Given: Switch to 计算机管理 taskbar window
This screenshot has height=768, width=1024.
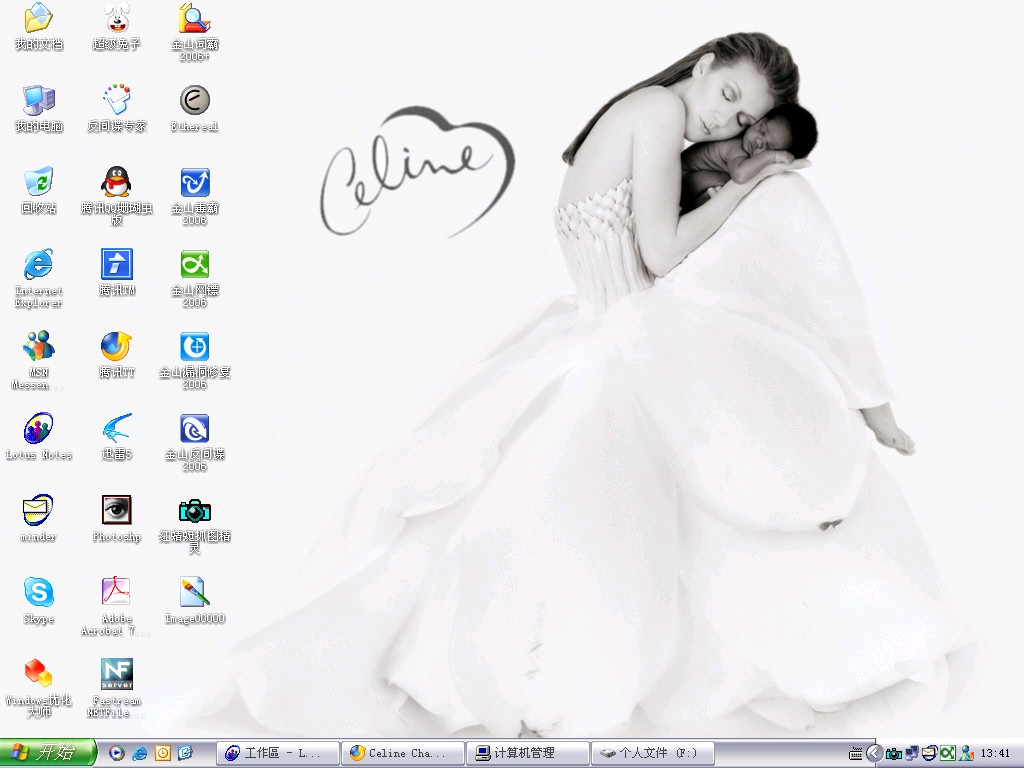Looking at the screenshot, I should tap(528, 753).
